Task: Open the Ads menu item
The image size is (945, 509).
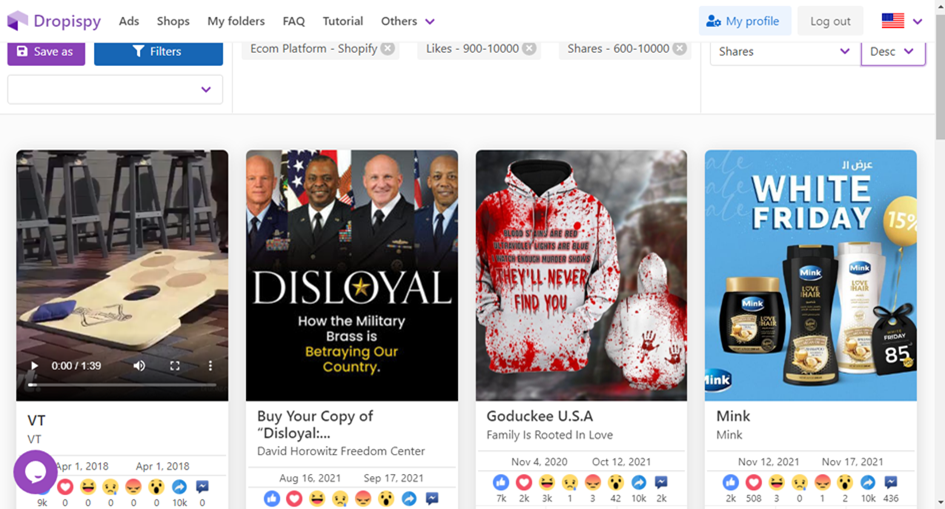Action: pos(129,21)
